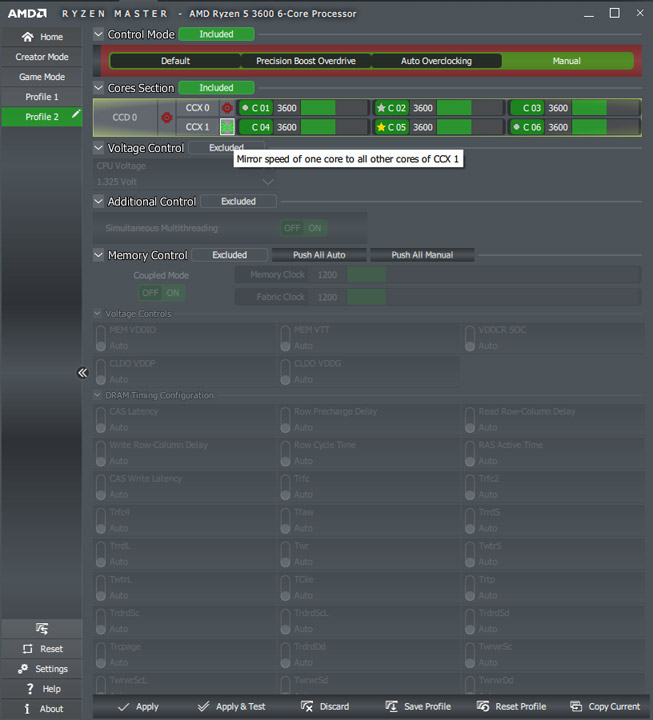
Task: Adjust the Memory Clock slider
Action: 494,275
